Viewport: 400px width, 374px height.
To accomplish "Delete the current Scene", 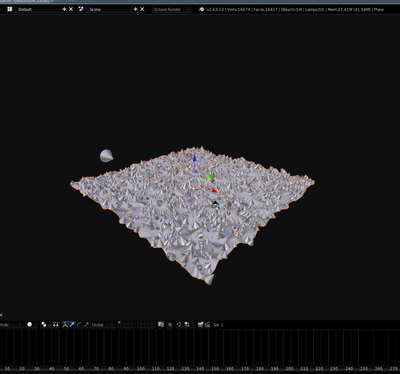I will [142, 9].
